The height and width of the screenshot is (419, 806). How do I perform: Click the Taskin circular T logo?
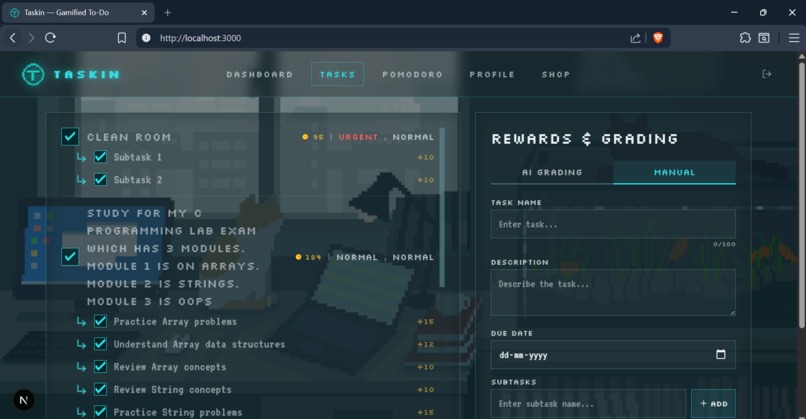pos(33,75)
